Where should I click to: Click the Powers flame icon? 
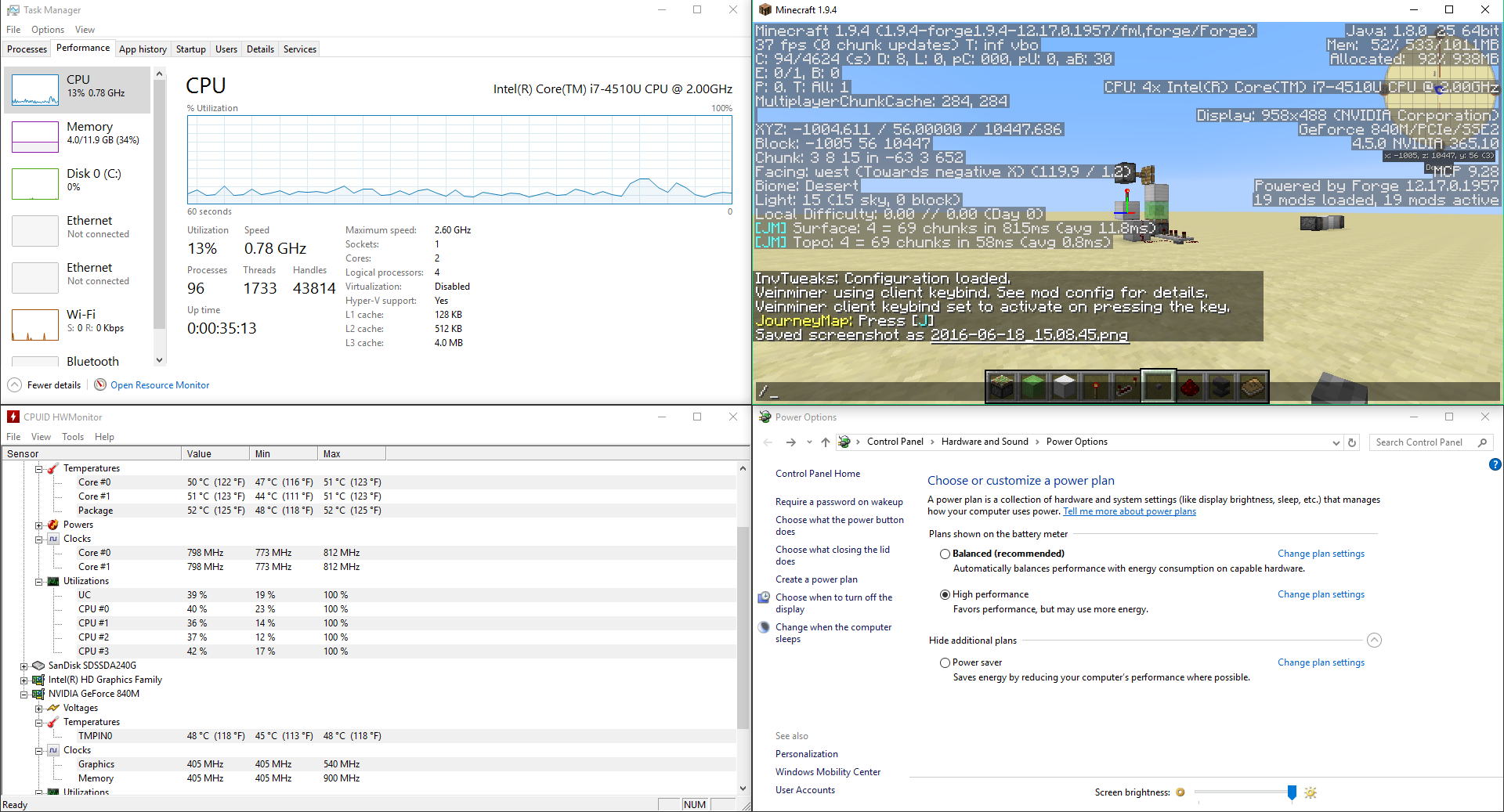coord(53,525)
